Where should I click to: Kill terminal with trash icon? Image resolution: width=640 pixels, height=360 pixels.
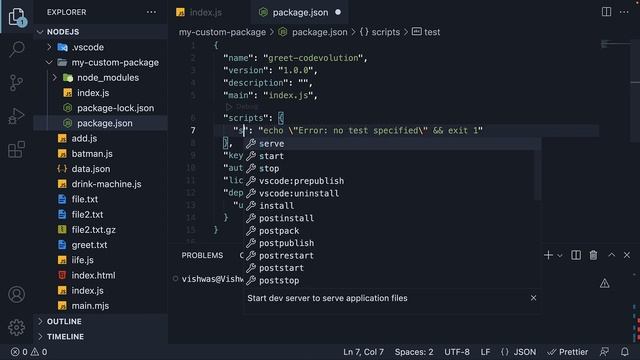593,255
